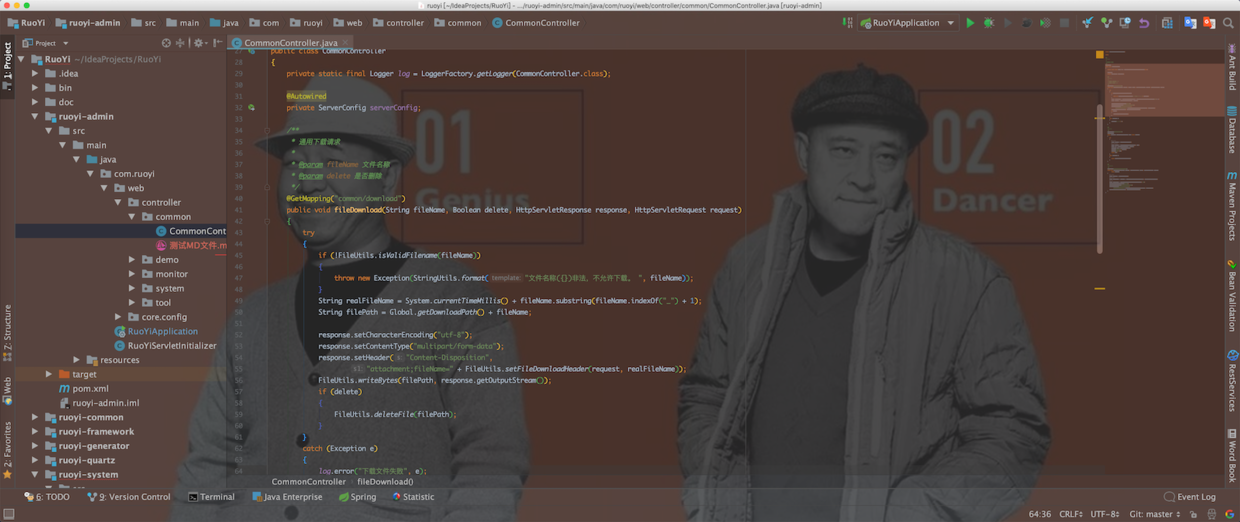The width and height of the screenshot is (1240, 522).
Task: Collapse the ruoyi-admin module tree
Action: click(35, 117)
